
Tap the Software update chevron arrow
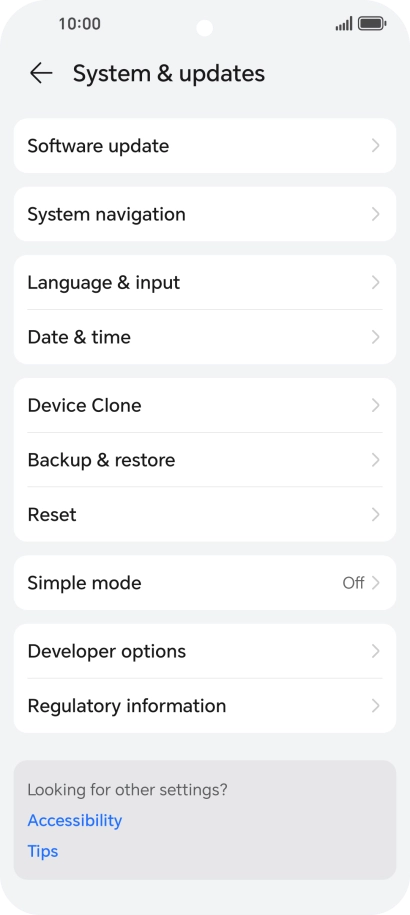(376, 146)
